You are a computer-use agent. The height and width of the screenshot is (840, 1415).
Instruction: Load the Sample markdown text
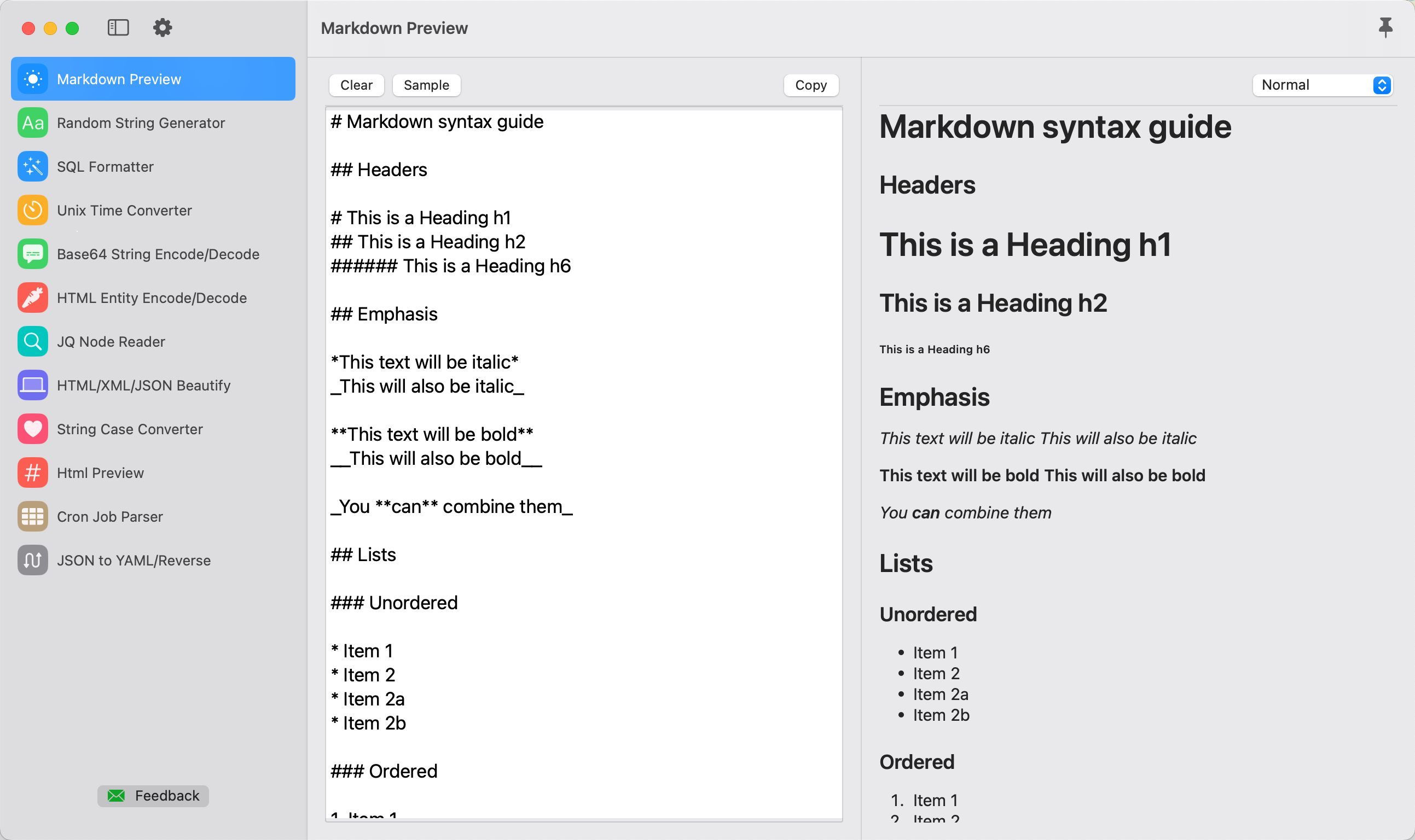(x=426, y=85)
